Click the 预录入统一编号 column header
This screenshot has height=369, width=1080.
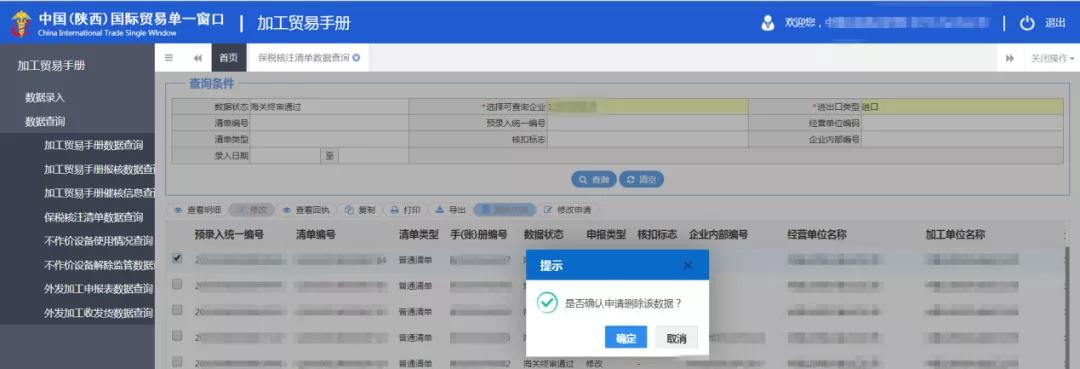pos(229,235)
